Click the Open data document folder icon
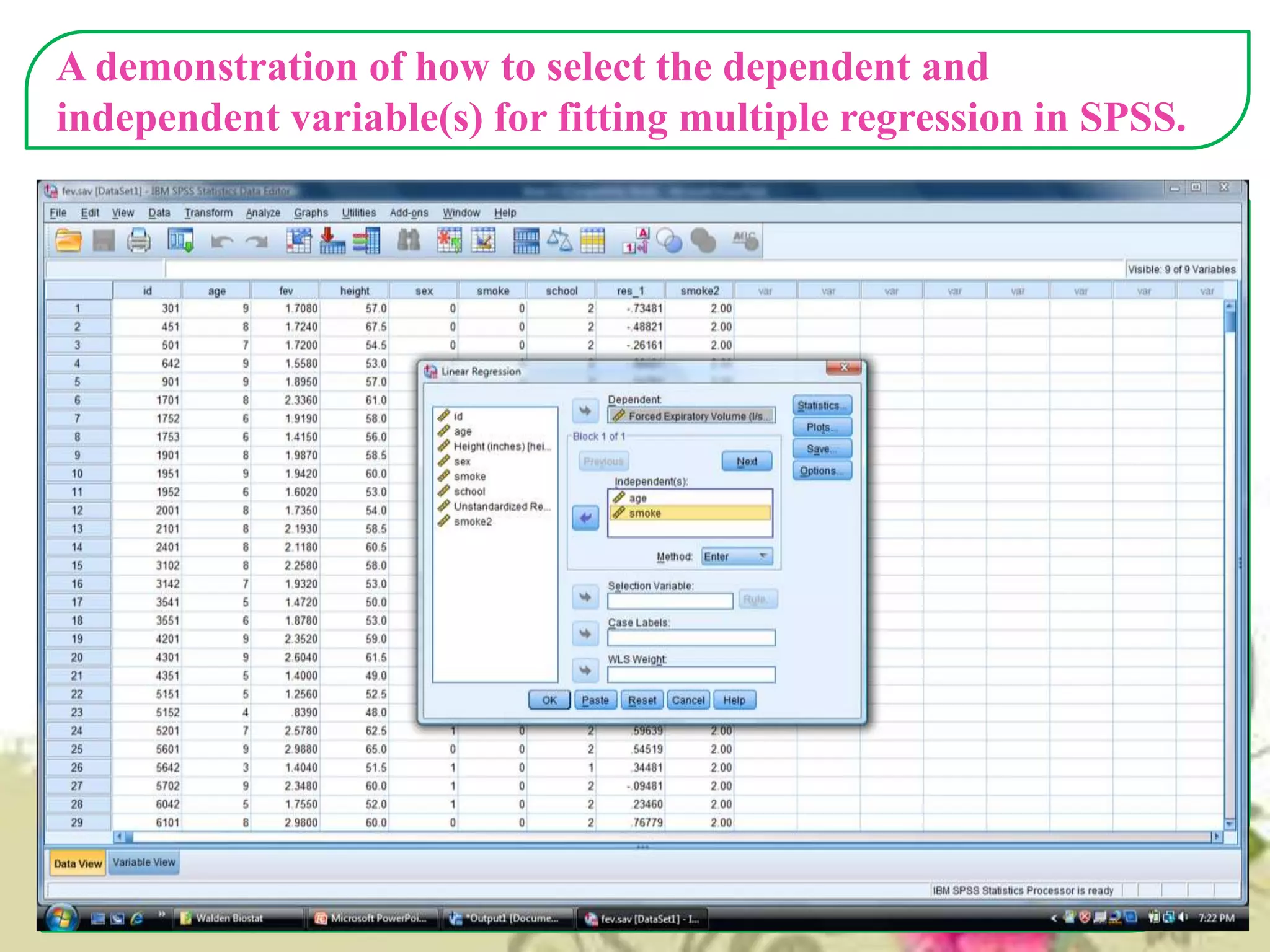Viewport: 1270px width, 952px height. (68, 241)
